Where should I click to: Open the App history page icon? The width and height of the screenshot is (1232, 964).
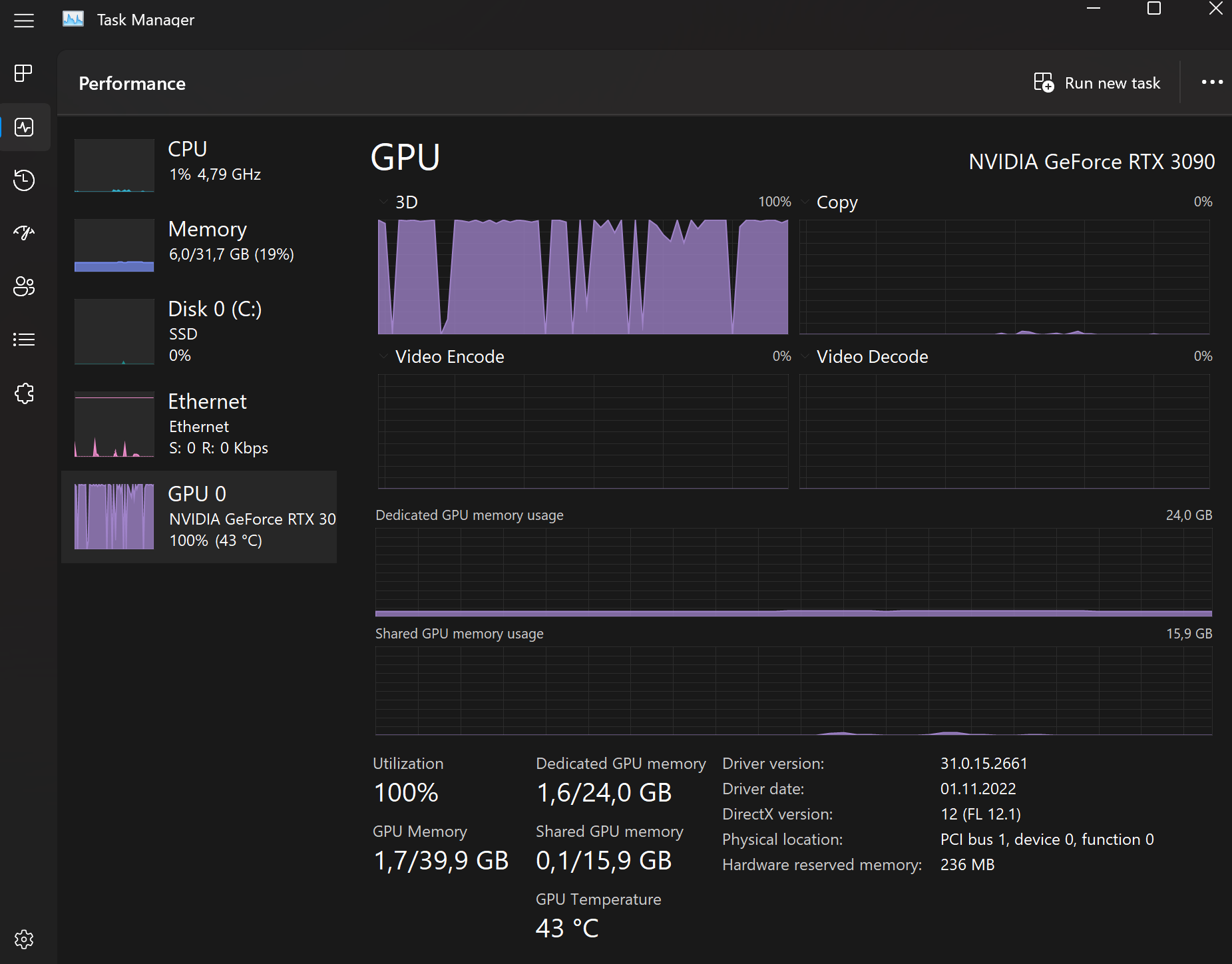click(24, 180)
